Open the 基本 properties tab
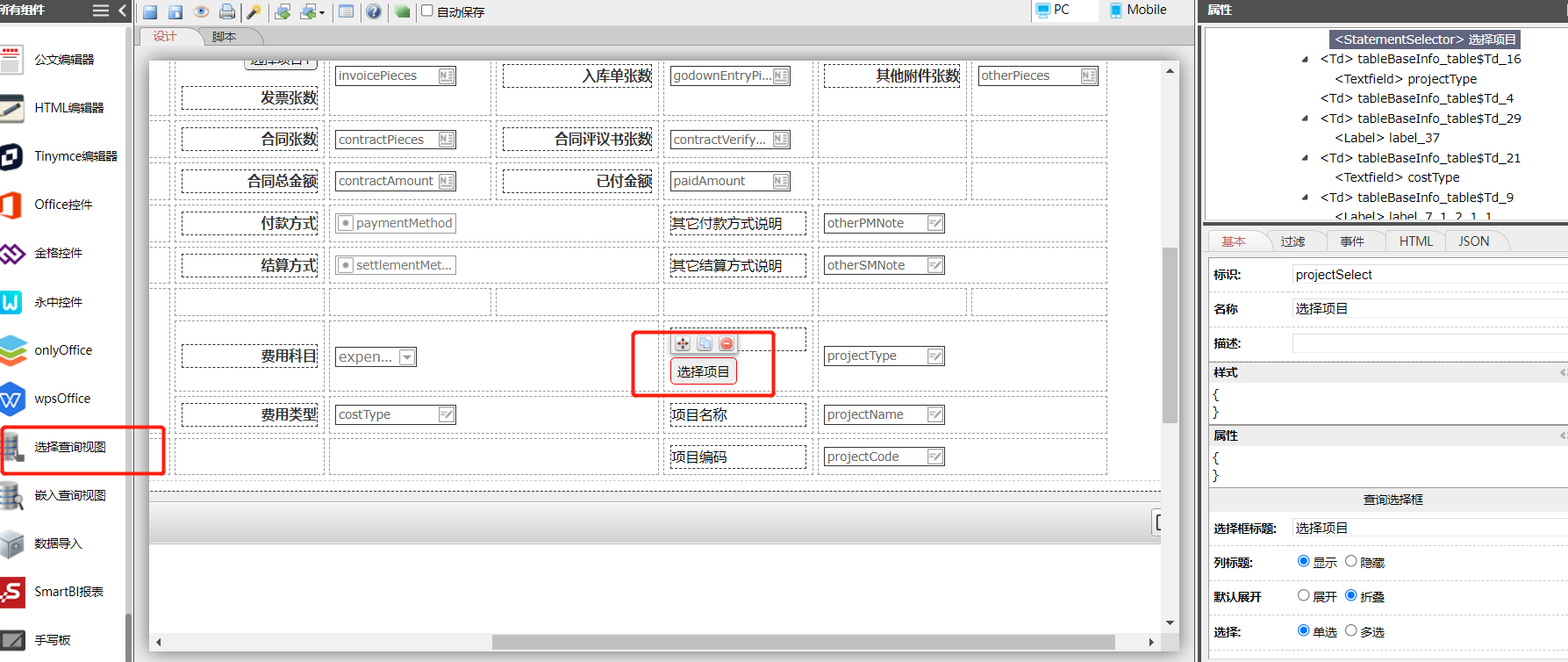This screenshot has height=662, width=1568. (x=1234, y=241)
